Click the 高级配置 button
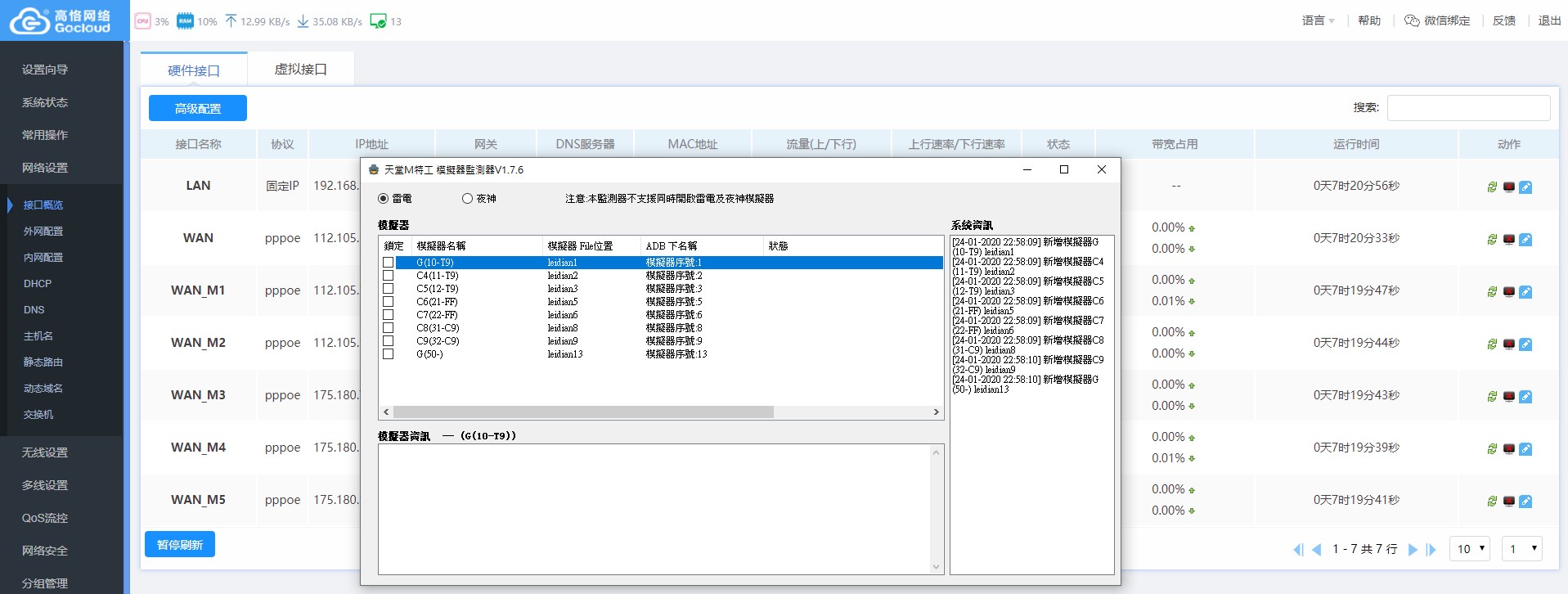 198,109
